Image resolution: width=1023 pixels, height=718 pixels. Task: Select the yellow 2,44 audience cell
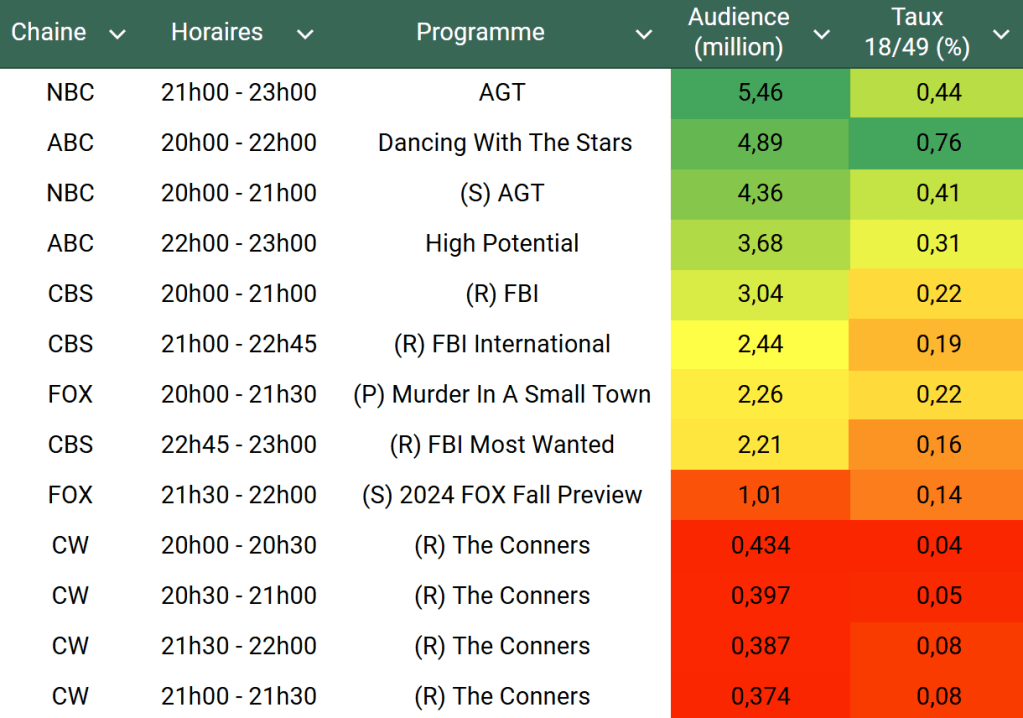[x=759, y=344]
